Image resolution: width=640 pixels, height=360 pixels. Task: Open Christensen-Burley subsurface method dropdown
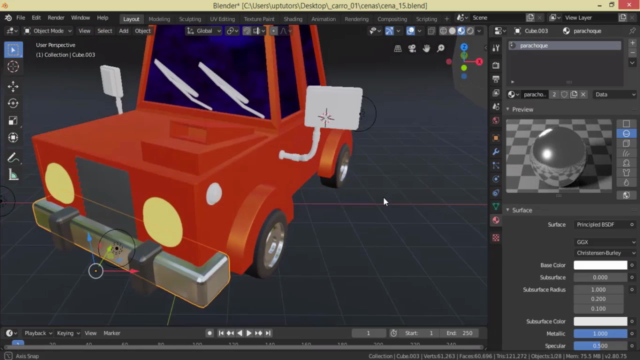[x=605, y=253]
